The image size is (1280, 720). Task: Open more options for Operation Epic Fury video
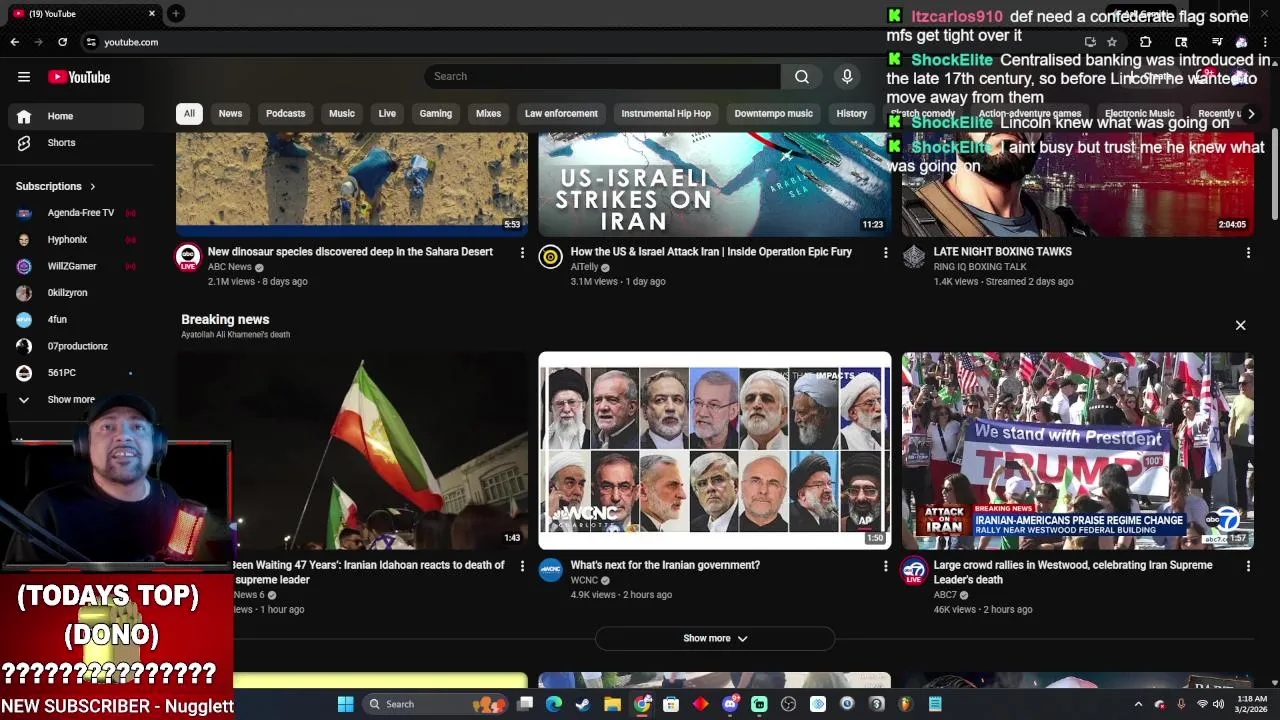click(x=885, y=253)
